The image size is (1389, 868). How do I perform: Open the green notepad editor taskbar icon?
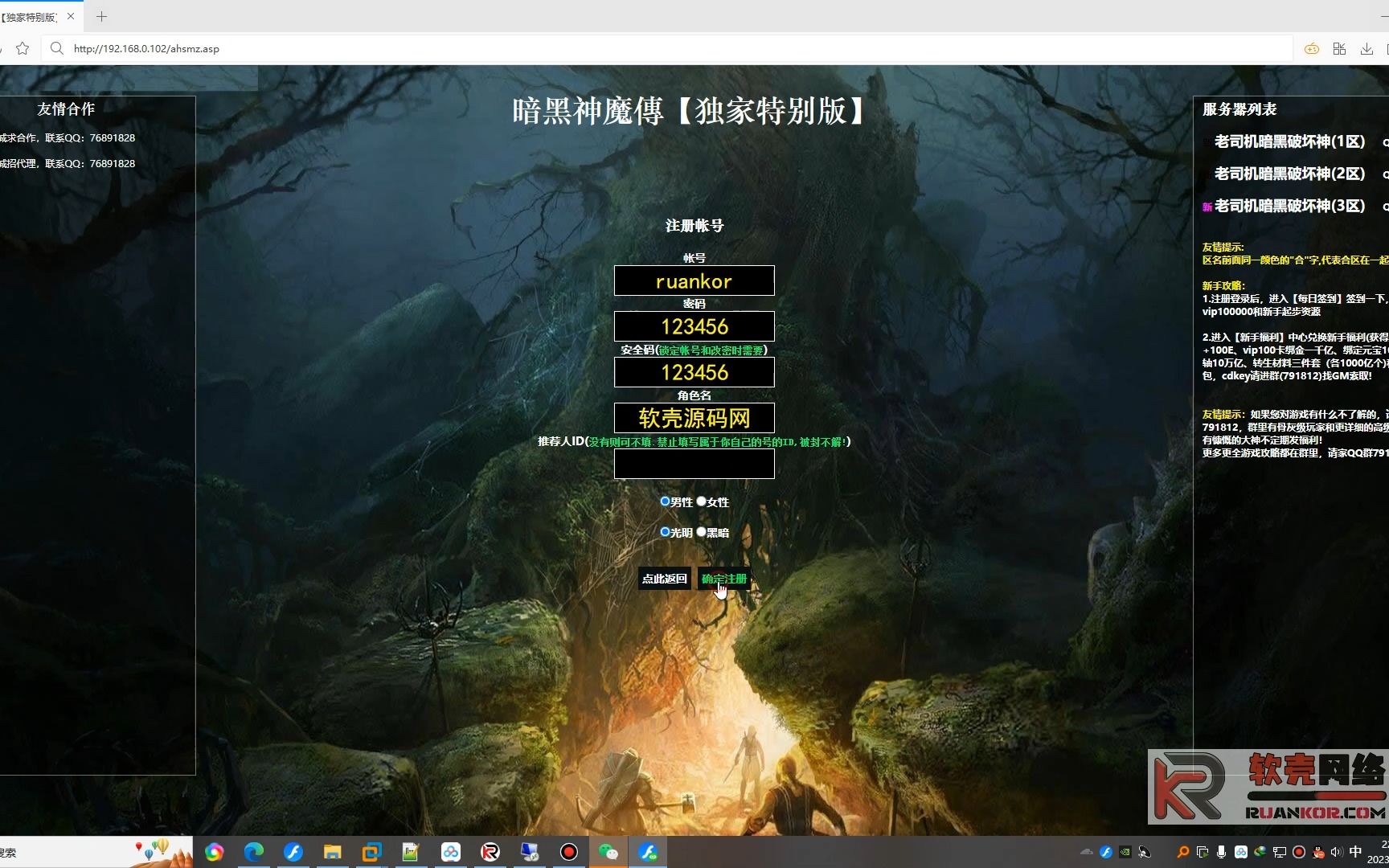click(x=411, y=852)
